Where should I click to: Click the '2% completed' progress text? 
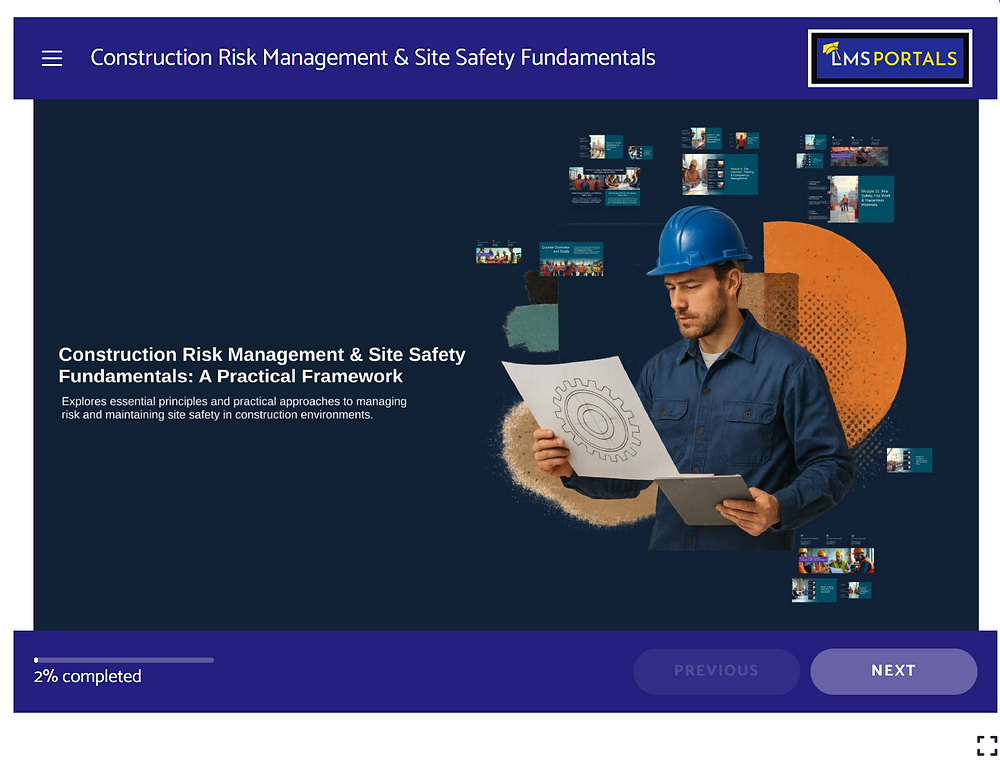click(87, 677)
